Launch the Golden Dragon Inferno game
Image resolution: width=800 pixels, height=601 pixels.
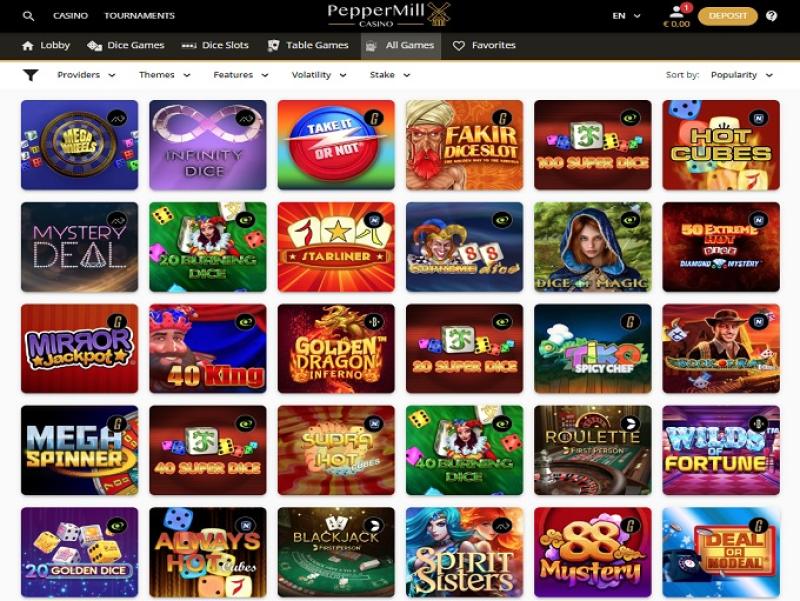(x=336, y=348)
